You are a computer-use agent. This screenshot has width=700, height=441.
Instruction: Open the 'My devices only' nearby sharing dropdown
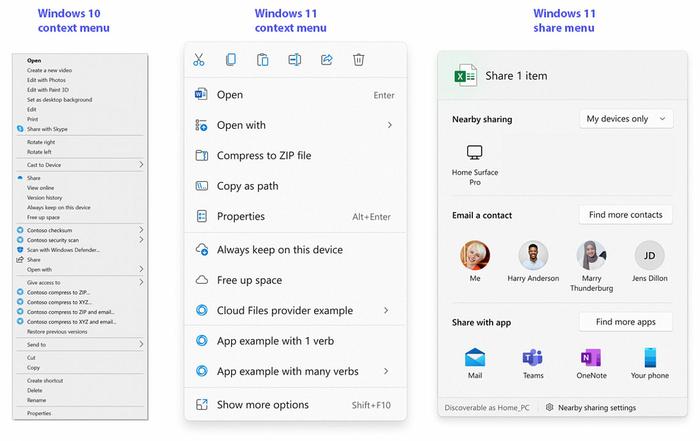click(x=626, y=119)
